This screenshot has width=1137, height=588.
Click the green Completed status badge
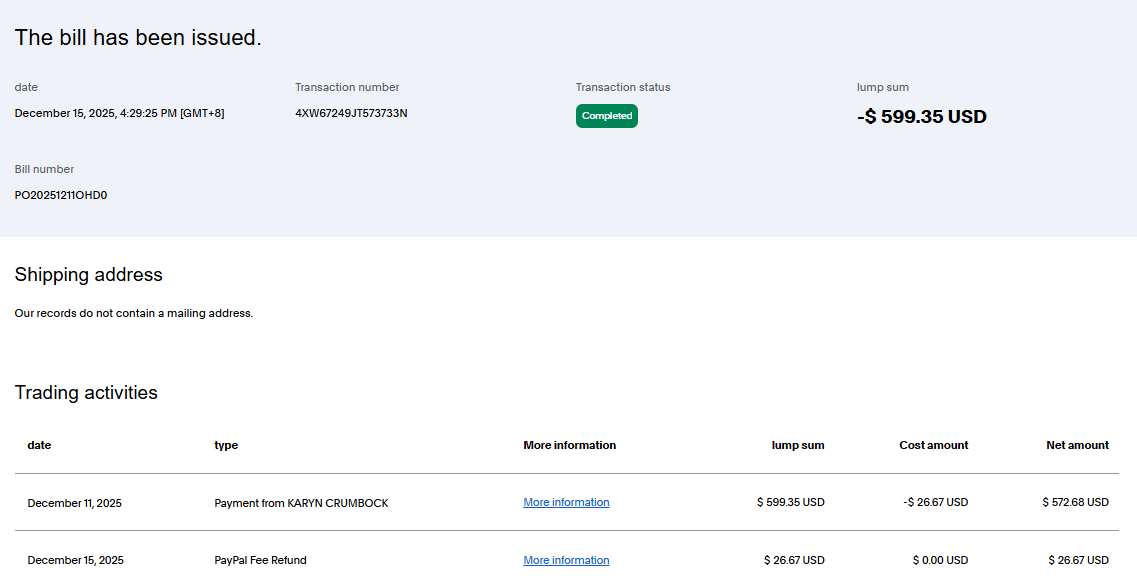[x=606, y=116]
